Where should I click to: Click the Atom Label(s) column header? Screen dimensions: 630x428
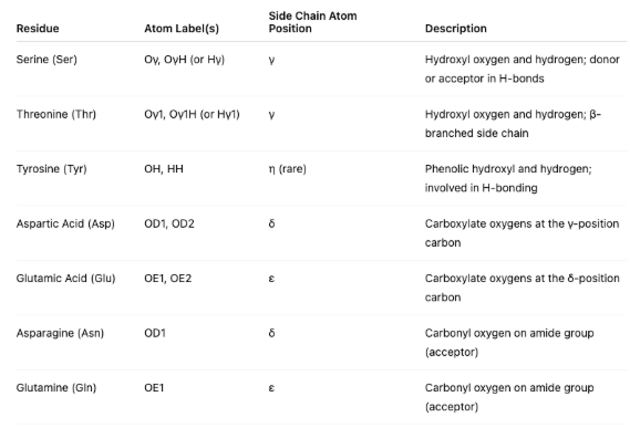(177, 28)
